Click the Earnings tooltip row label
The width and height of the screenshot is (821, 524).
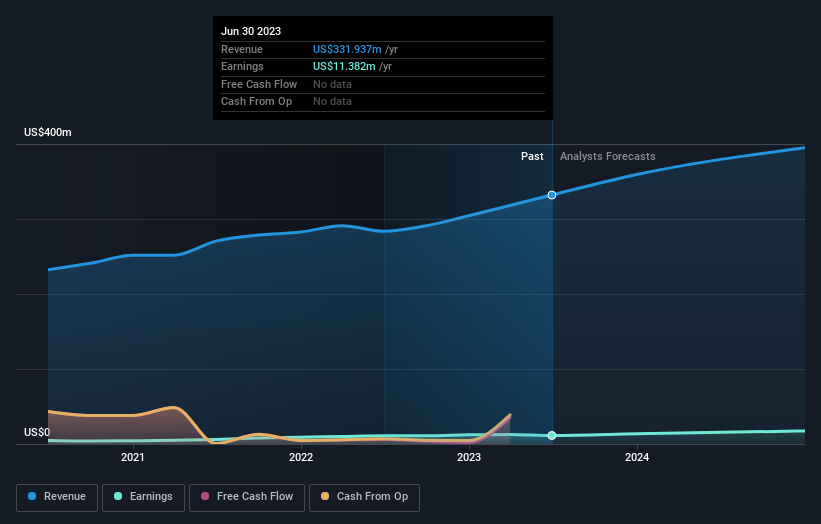pos(242,66)
